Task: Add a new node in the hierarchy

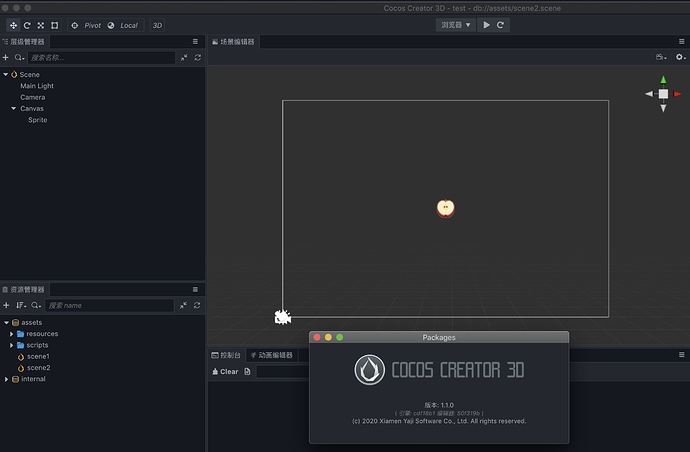Action: [x=6, y=58]
